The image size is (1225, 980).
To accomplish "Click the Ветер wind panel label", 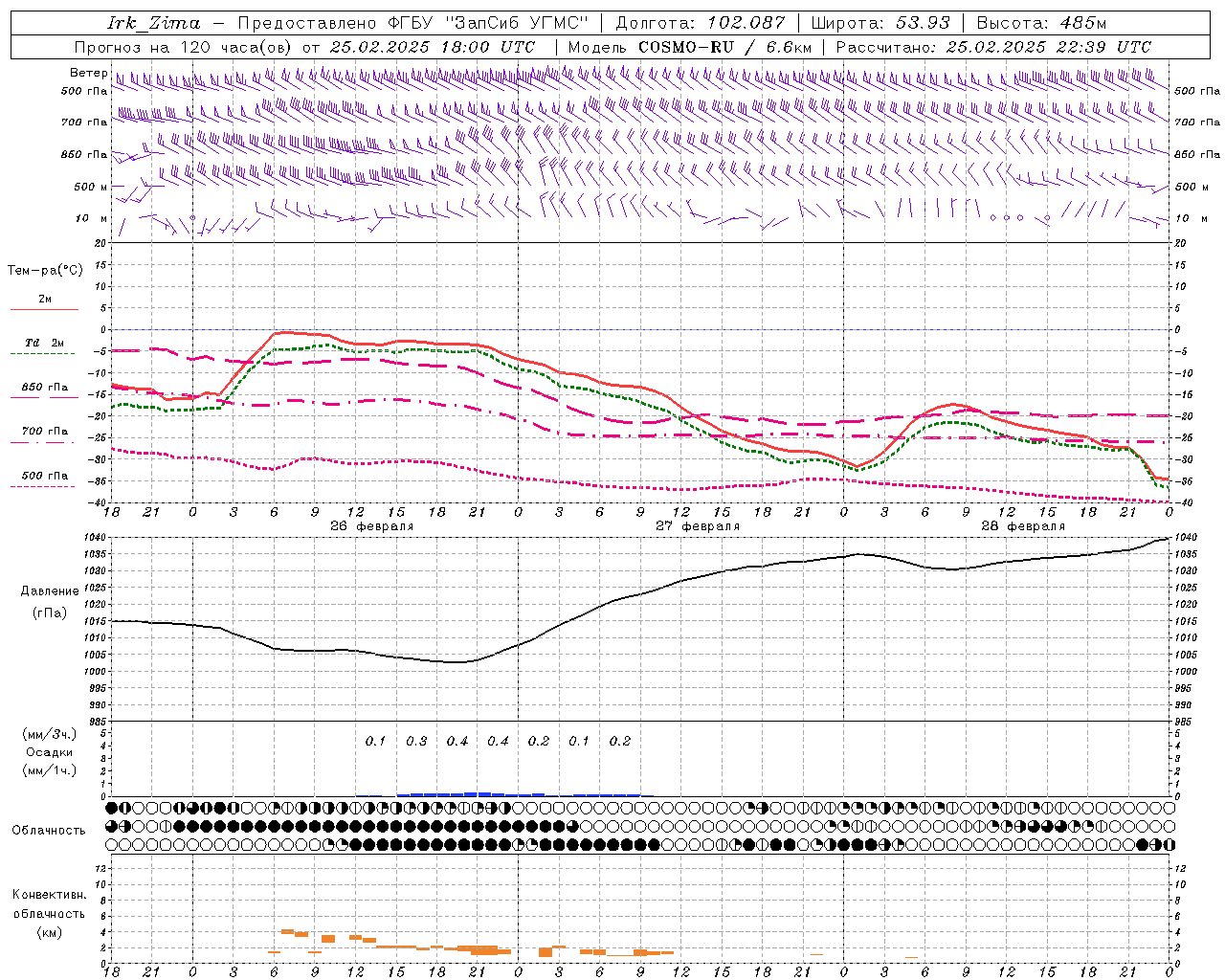I will coord(88,73).
